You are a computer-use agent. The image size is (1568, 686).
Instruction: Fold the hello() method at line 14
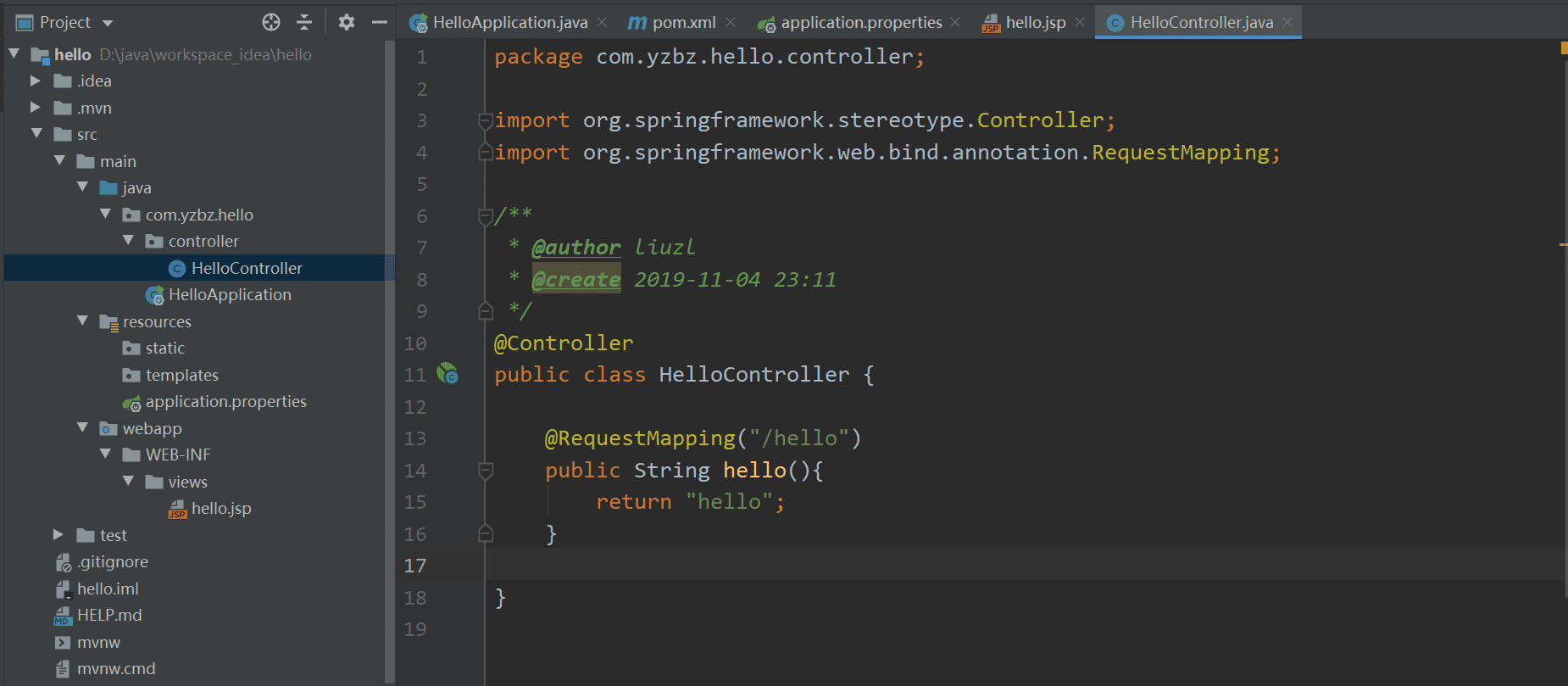(486, 471)
